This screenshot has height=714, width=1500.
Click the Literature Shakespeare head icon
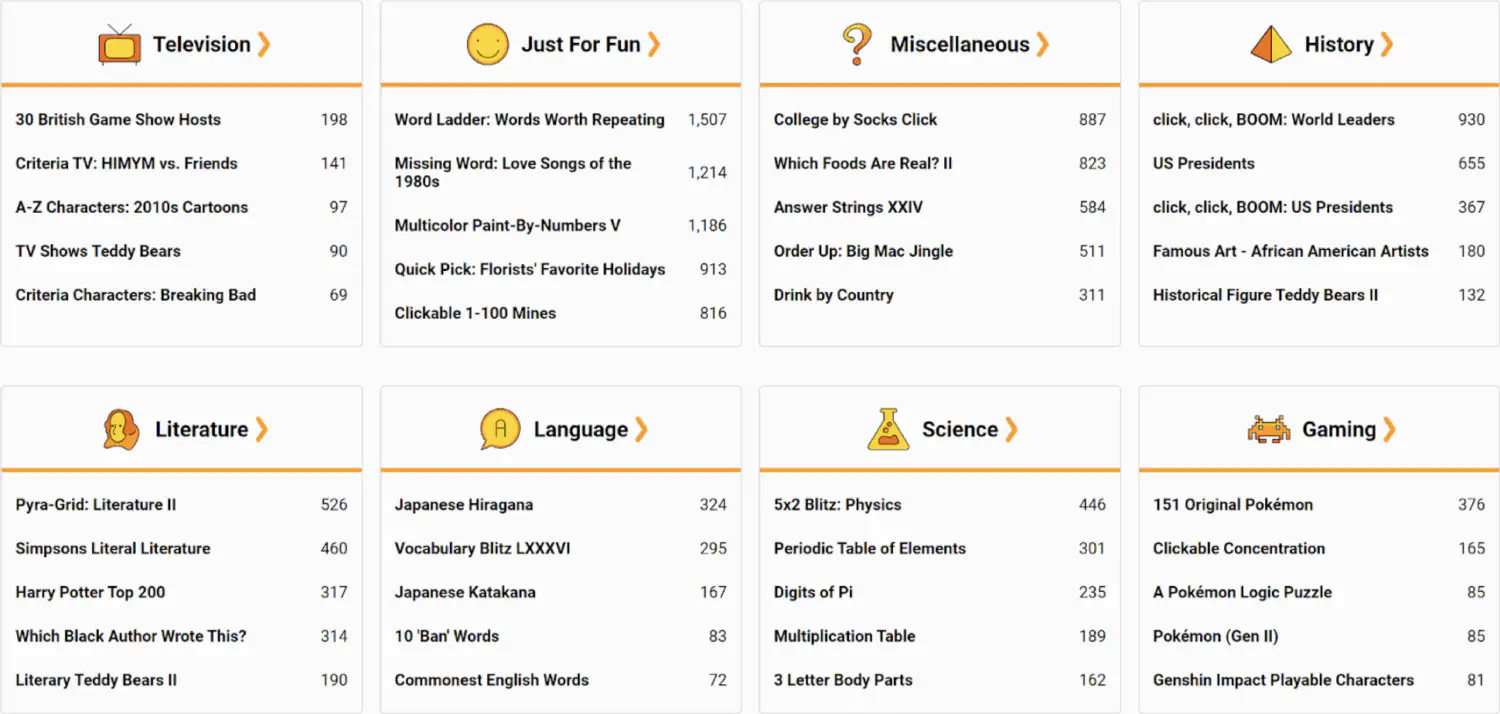121,430
